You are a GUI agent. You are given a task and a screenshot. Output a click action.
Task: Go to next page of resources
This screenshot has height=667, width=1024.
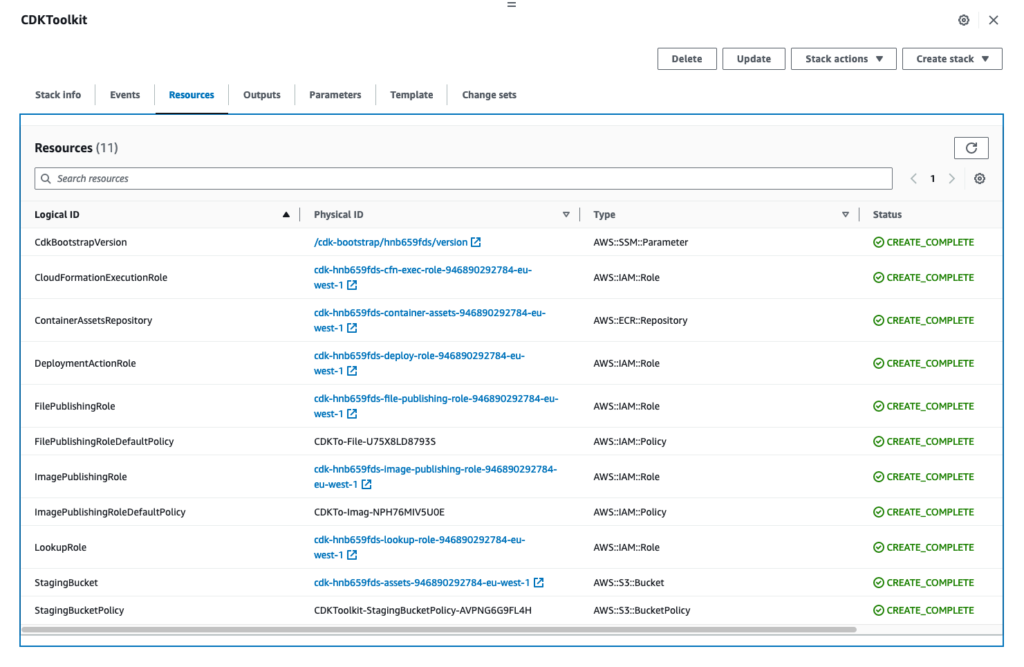click(951, 179)
